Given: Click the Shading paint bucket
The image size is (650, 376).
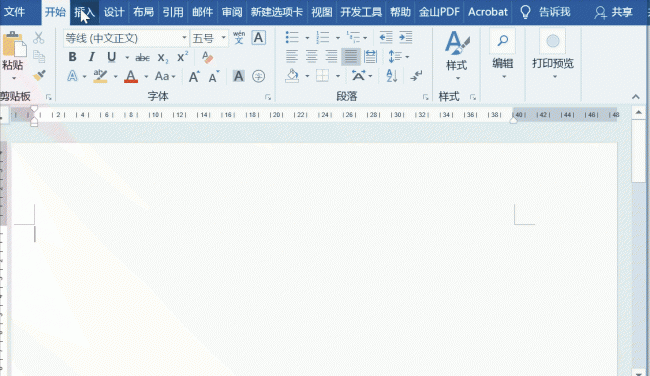Looking at the screenshot, I should pos(292,76).
